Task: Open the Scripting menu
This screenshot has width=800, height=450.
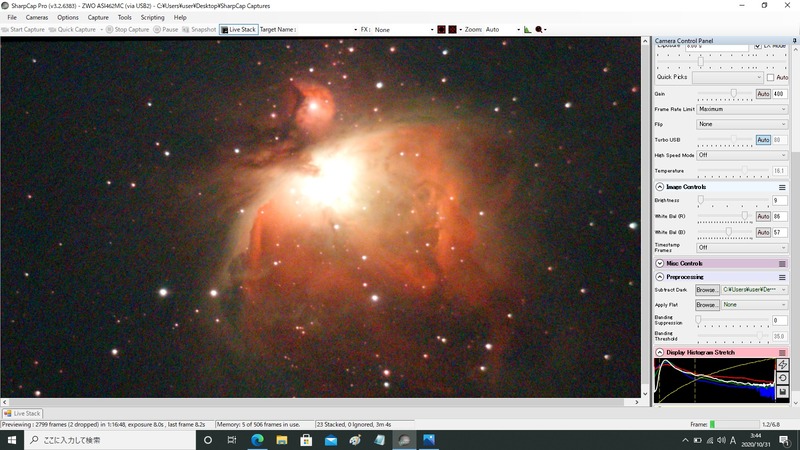Action: [153, 17]
